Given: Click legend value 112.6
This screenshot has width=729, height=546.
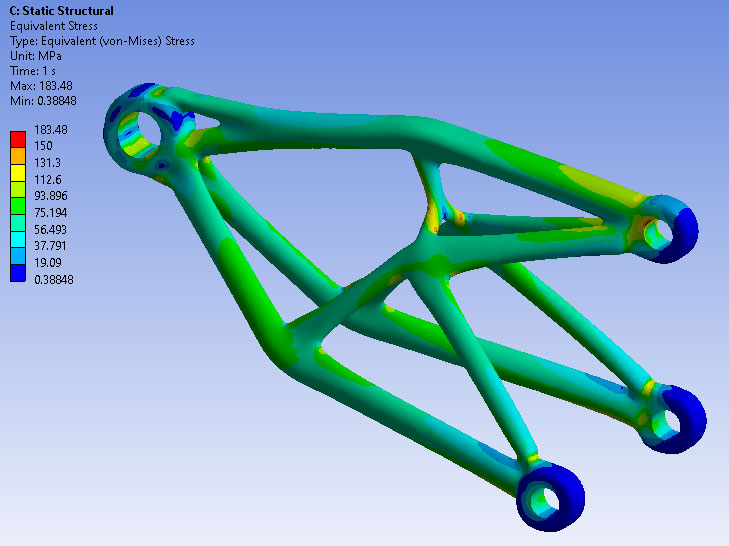Looking at the screenshot, I should pos(48,180).
